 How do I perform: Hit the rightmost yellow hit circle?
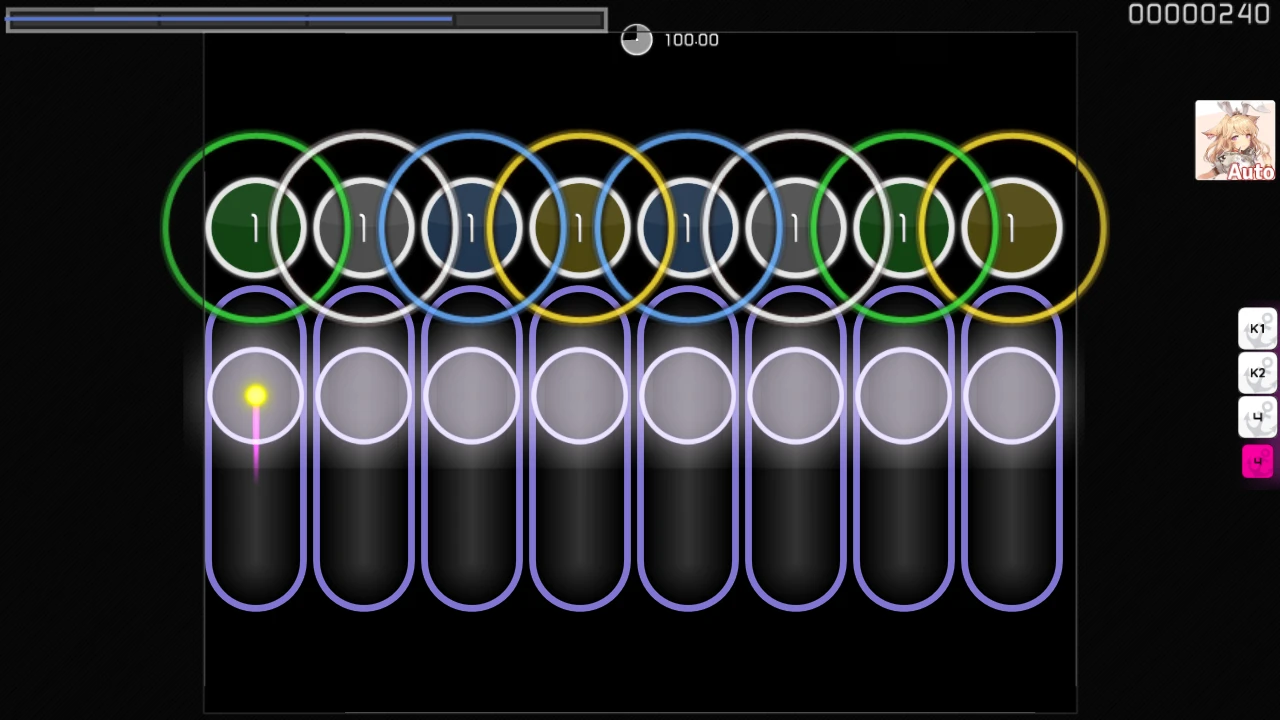coord(1011,228)
